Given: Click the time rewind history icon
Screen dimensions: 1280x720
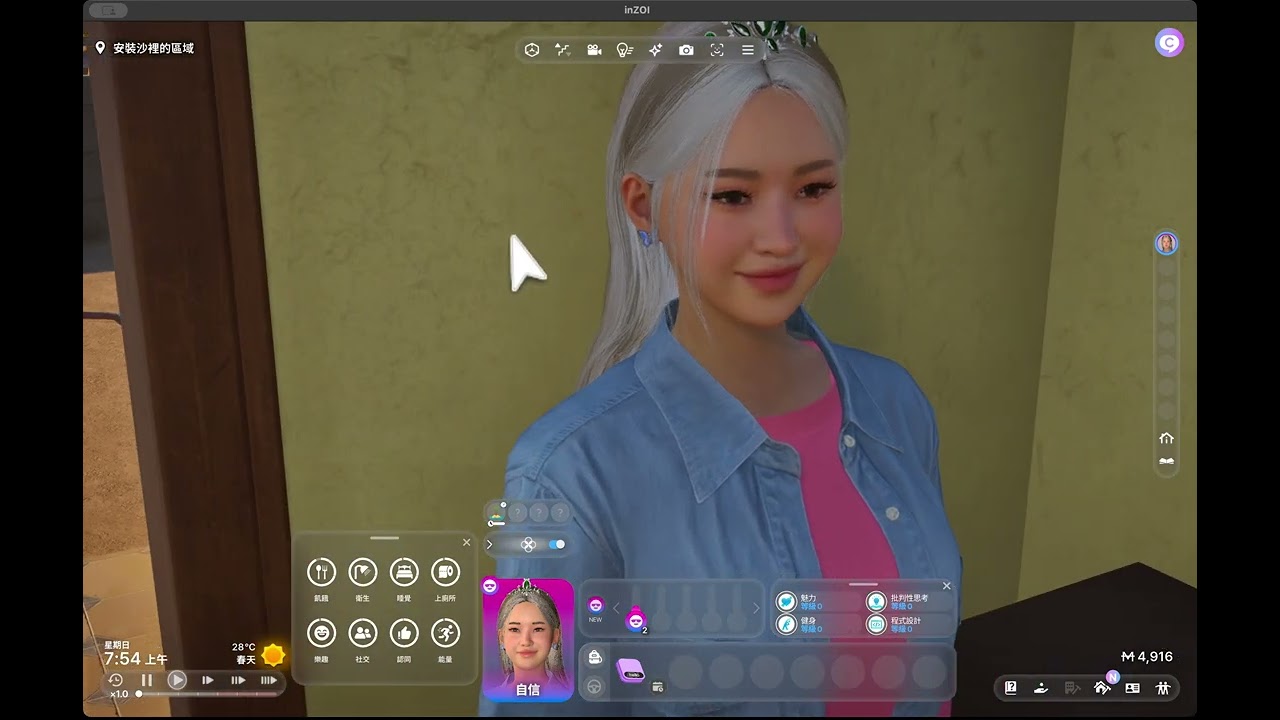Looking at the screenshot, I should 115,680.
